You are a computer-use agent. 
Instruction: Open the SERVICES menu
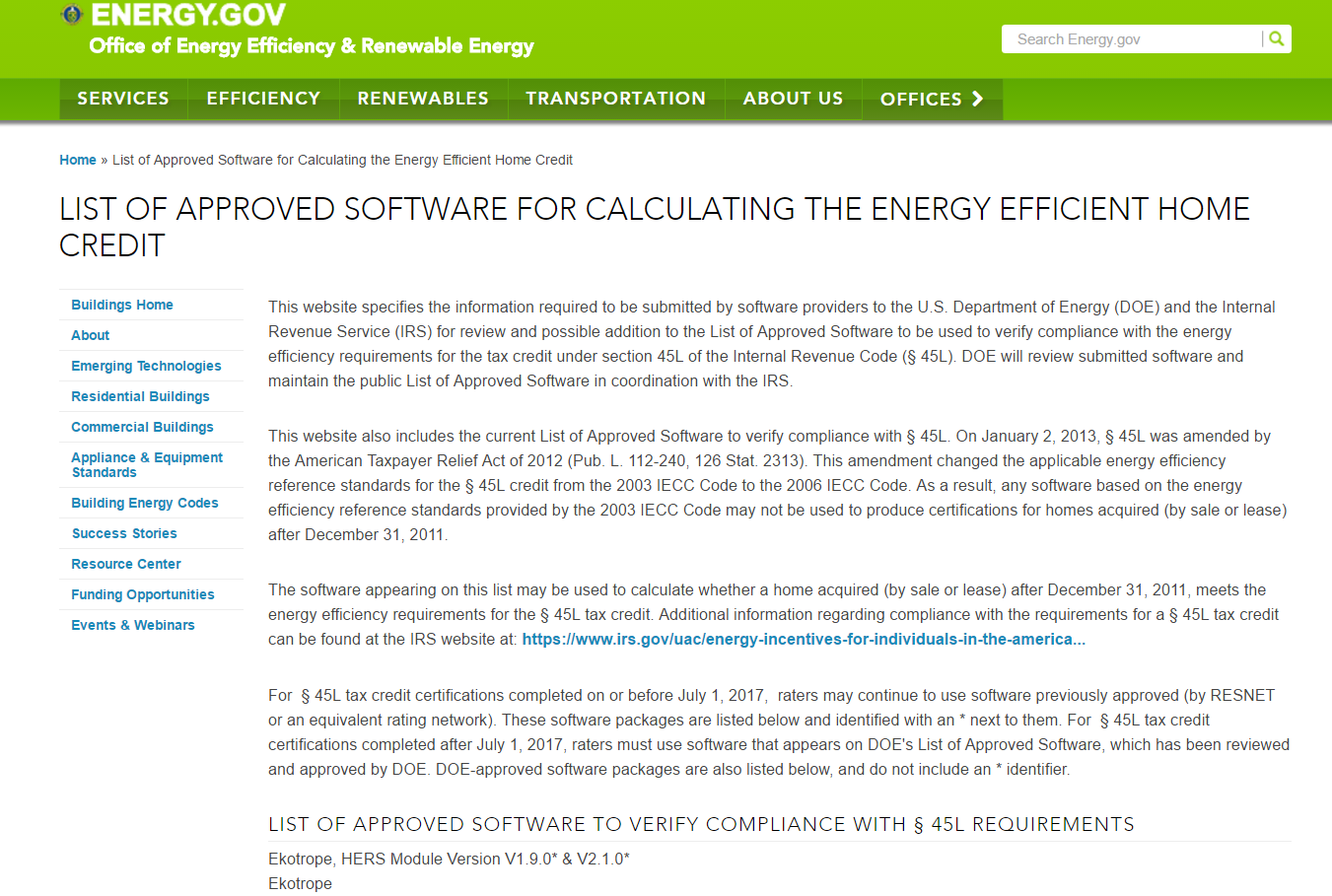coord(122,99)
